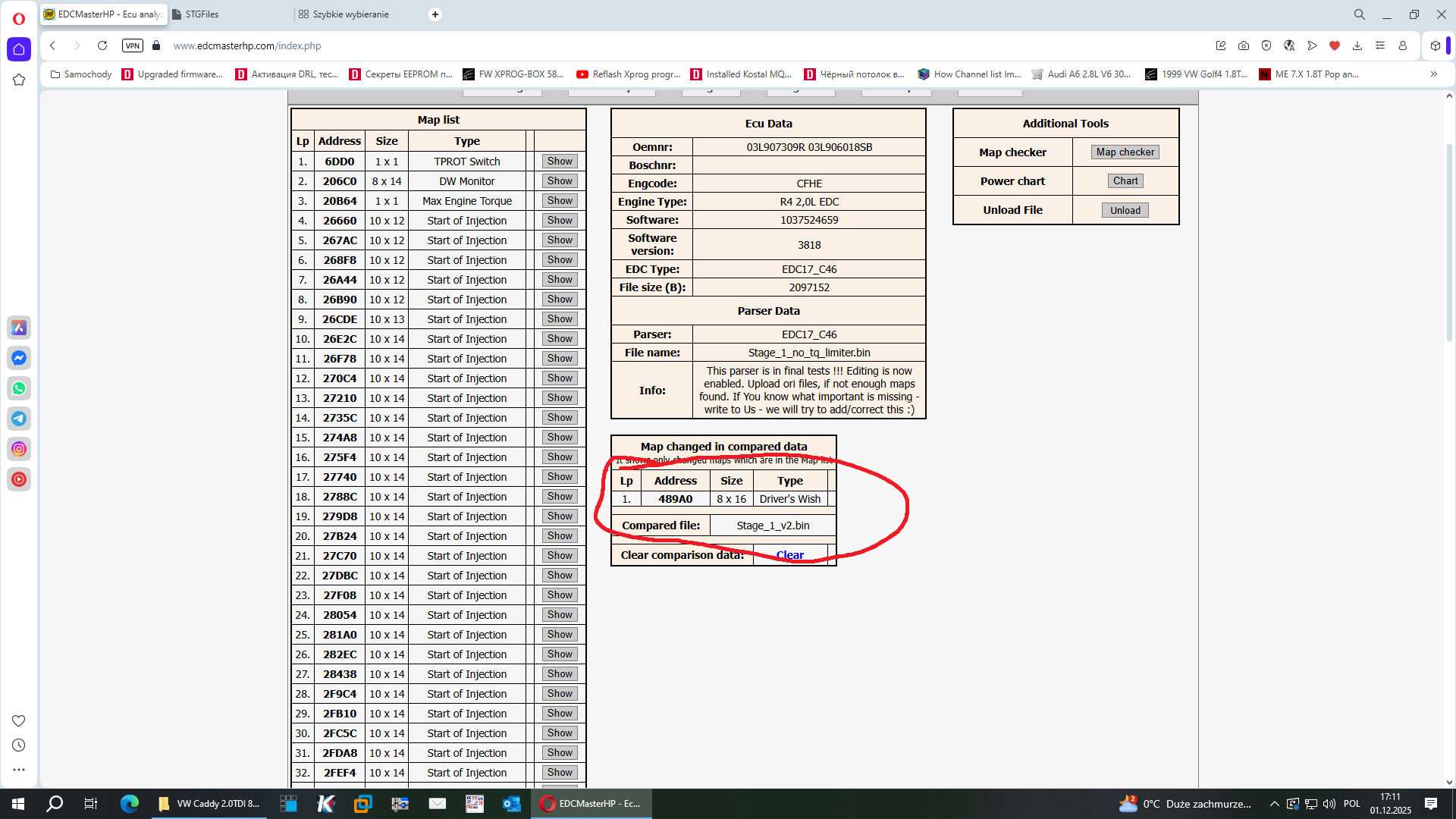
Task: Open Reflash Xprog bookmark
Action: click(629, 74)
